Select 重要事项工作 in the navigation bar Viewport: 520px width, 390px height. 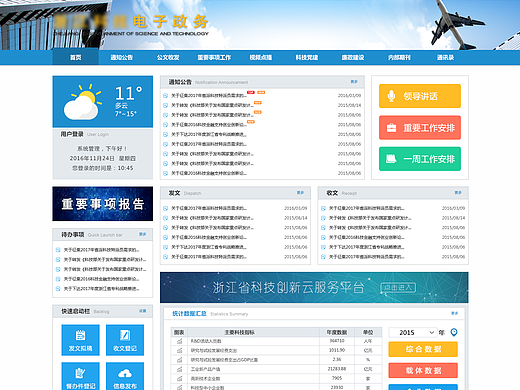[214, 57]
